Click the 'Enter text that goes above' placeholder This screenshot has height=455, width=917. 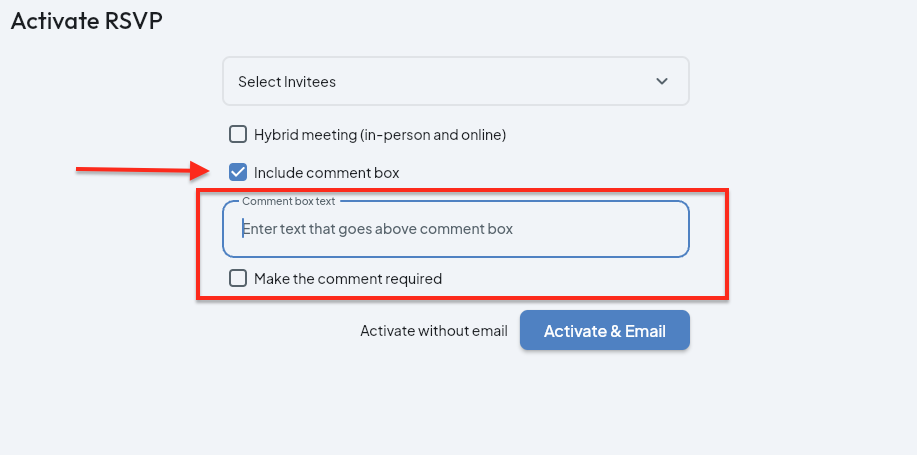point(378,229)
